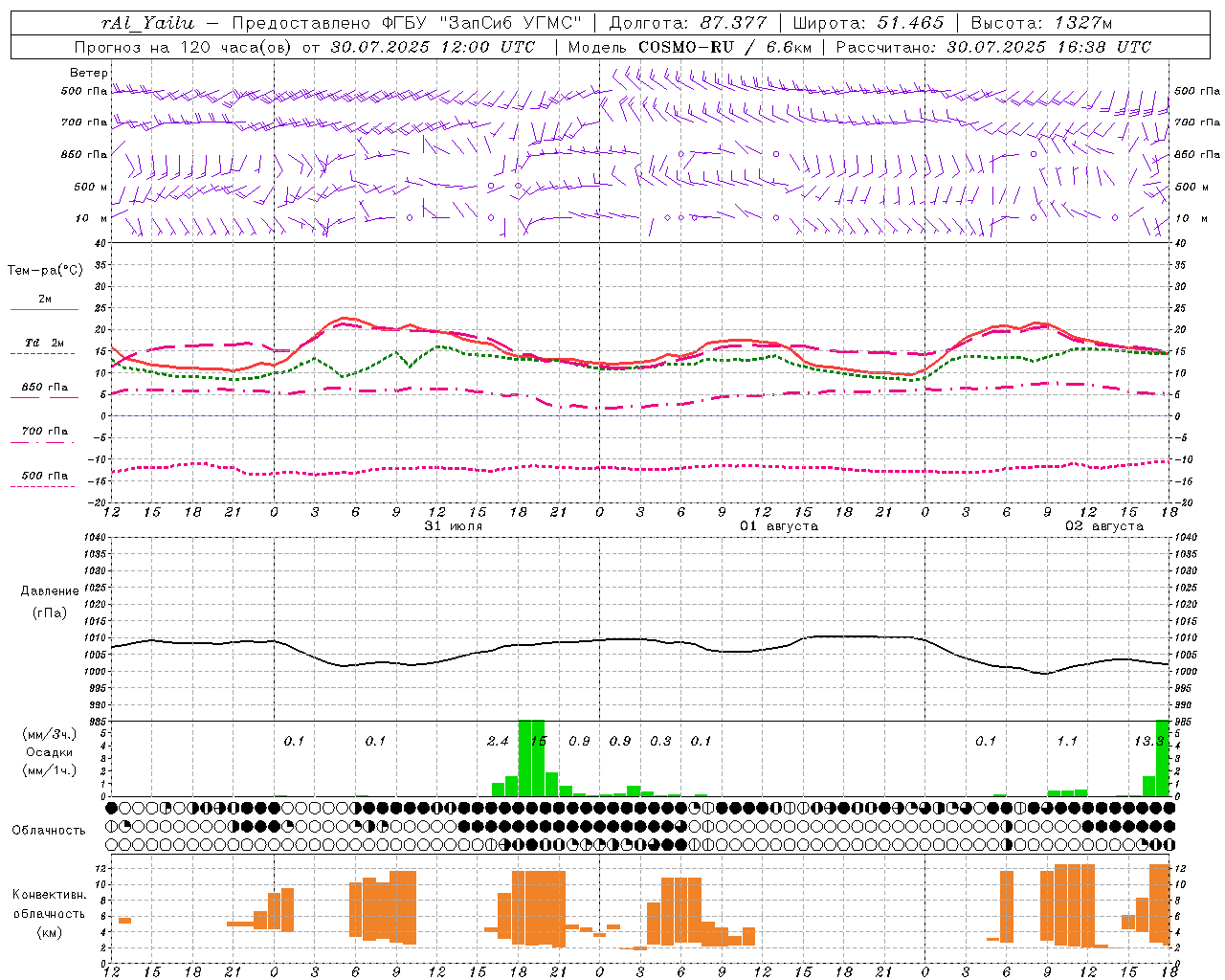This screenshot has height=980, width=1225.
Task: Select the text Предоставлено ФГБУ "ЗапСиб УГМС"
Action: 408,23
